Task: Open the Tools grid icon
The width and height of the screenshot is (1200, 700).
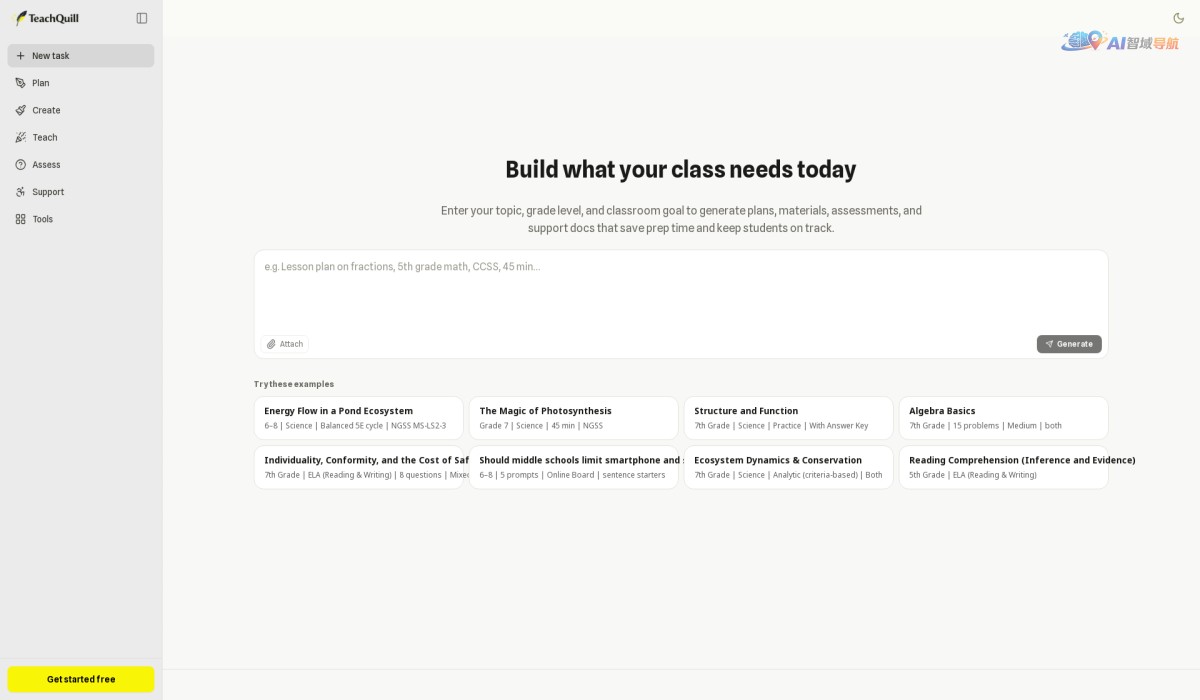Action: click(21, 219)
